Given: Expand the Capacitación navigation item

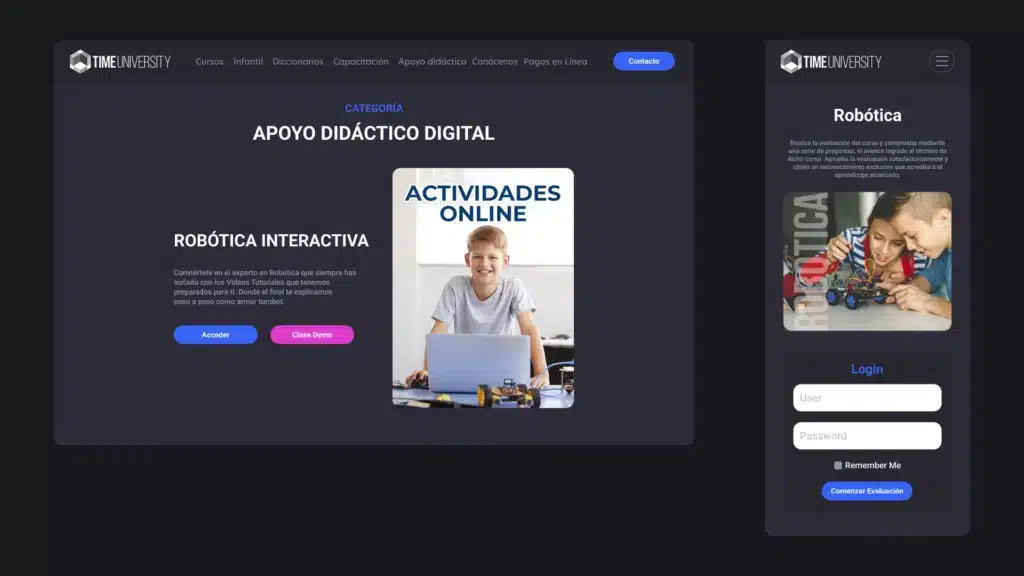Looking at the screenshot, I should (360, 61).
